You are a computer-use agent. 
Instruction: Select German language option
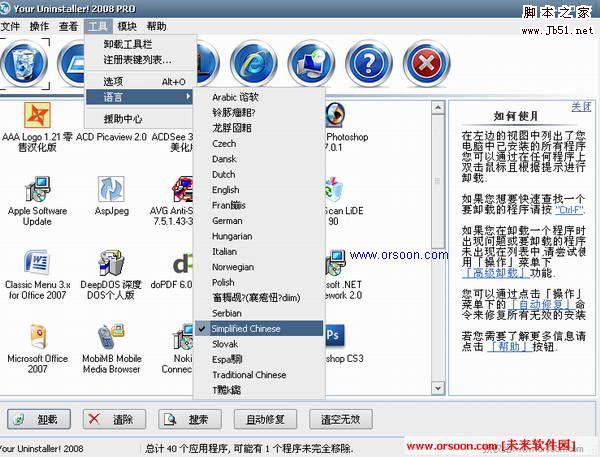click(x=259, y=221)
